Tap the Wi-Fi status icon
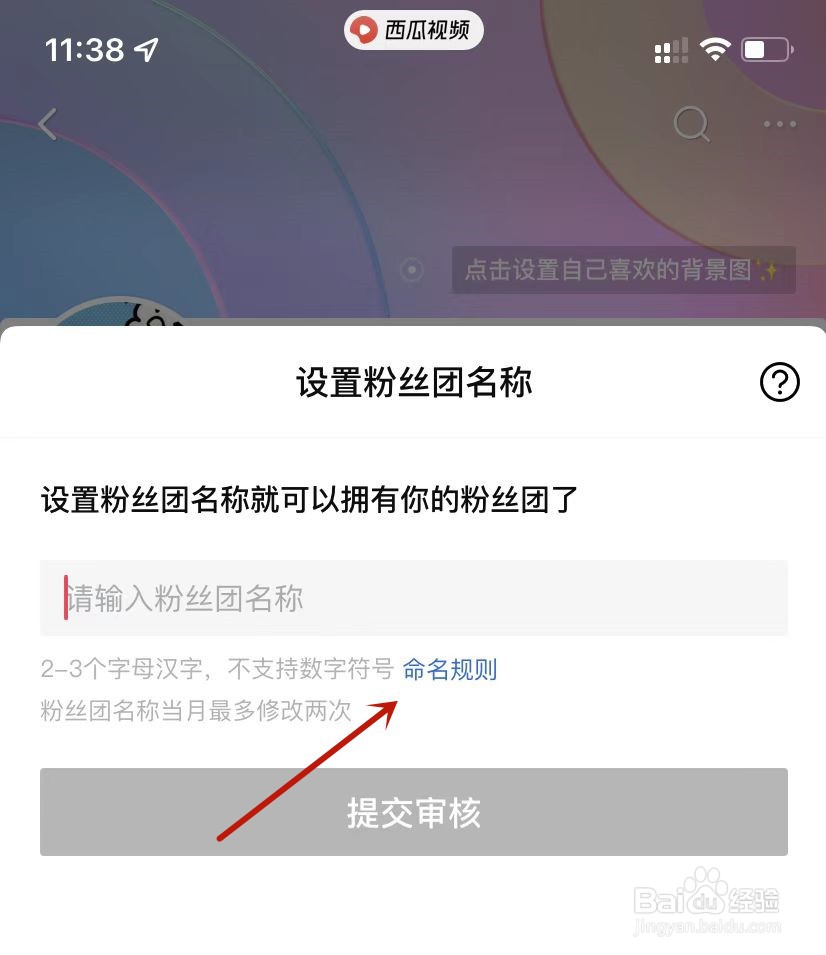Viewport: 826px width, 955px height. (x=715, y=49)
